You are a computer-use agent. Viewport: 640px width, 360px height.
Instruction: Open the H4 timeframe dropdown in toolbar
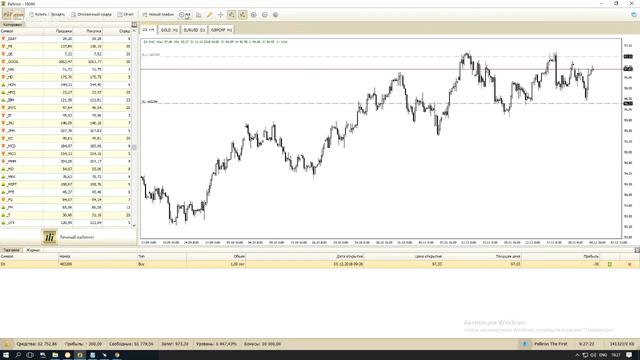coord(185,15)
